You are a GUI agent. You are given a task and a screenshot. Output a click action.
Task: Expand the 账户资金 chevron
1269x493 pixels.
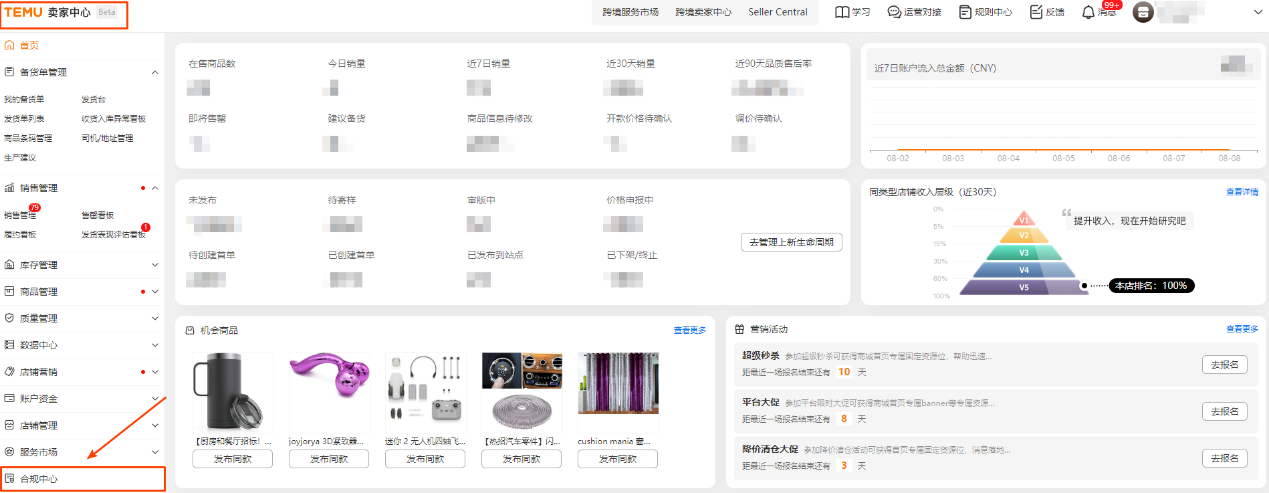155,398
